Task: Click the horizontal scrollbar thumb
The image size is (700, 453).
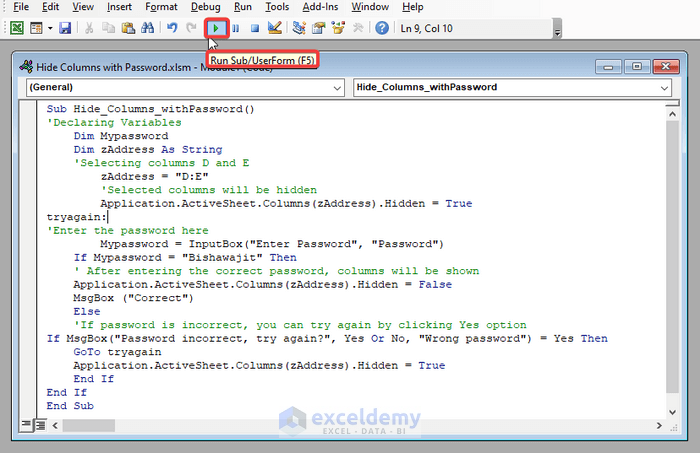Action: (x=88, y=426)
